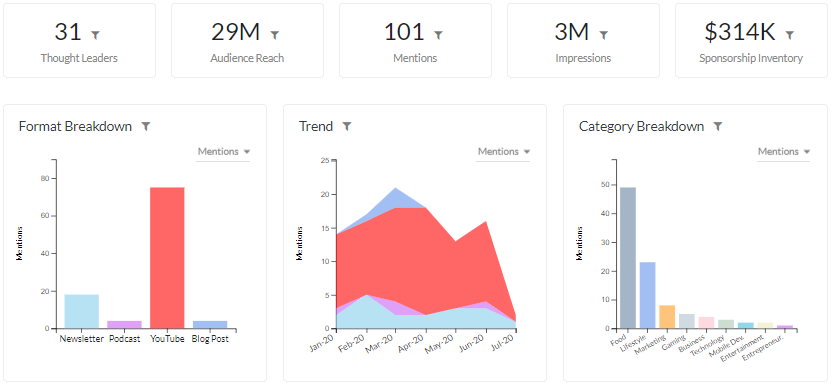Click filter icon next to $314K Sponsorship Inventory
The image size is (832, 387).
click(x=790, y=35)
